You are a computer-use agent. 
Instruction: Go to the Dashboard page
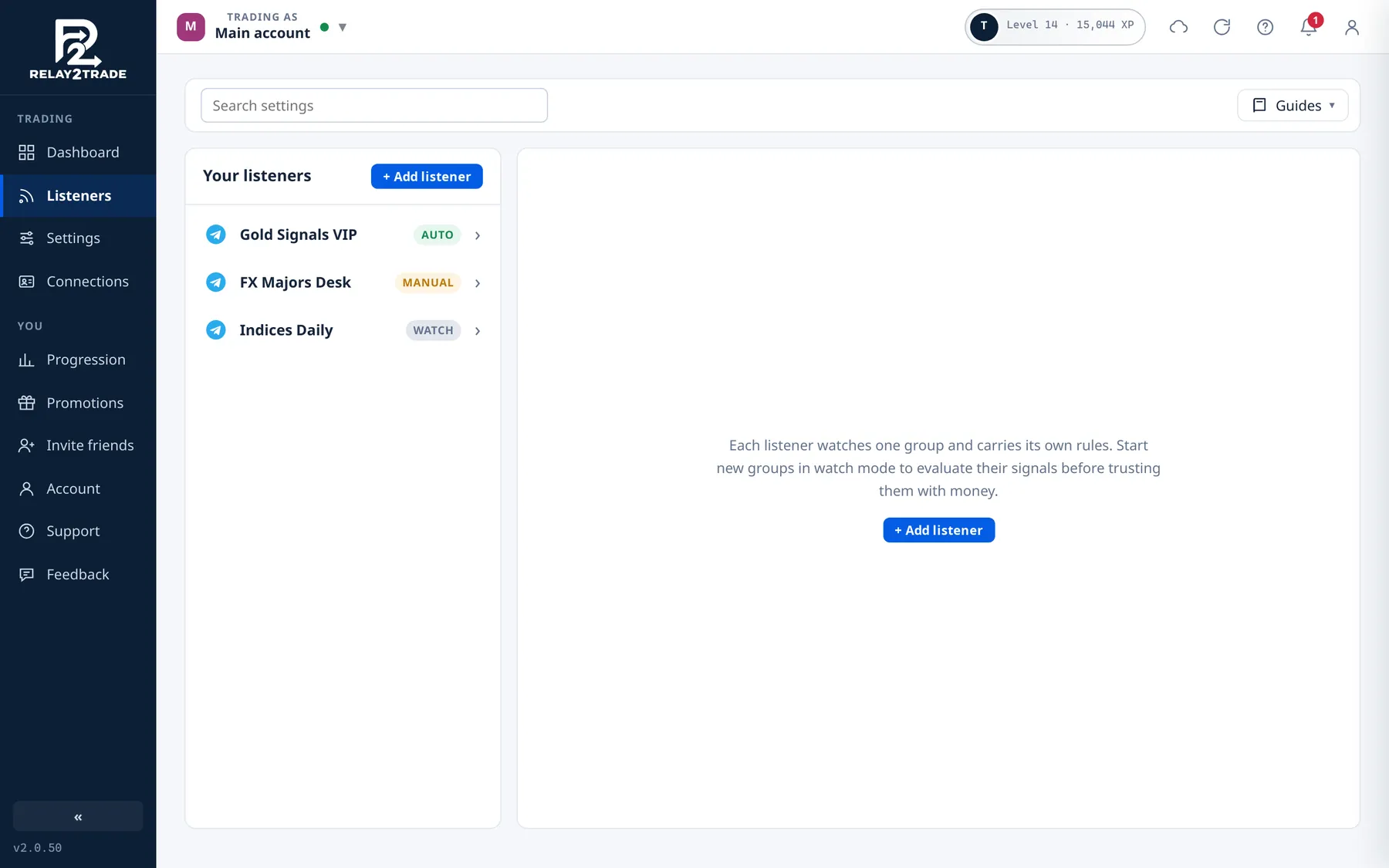tap(78, 153)
